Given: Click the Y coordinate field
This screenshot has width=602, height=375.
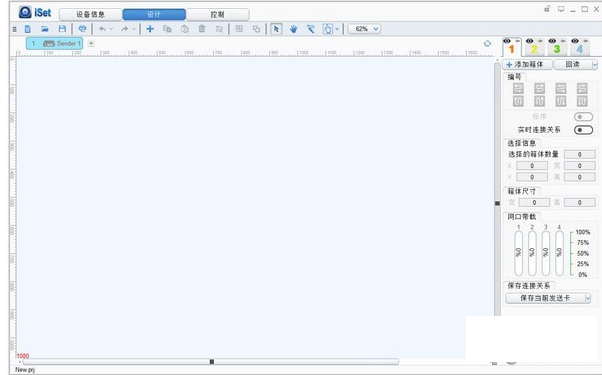Looking at the screenshot, I should coord(532,177).
